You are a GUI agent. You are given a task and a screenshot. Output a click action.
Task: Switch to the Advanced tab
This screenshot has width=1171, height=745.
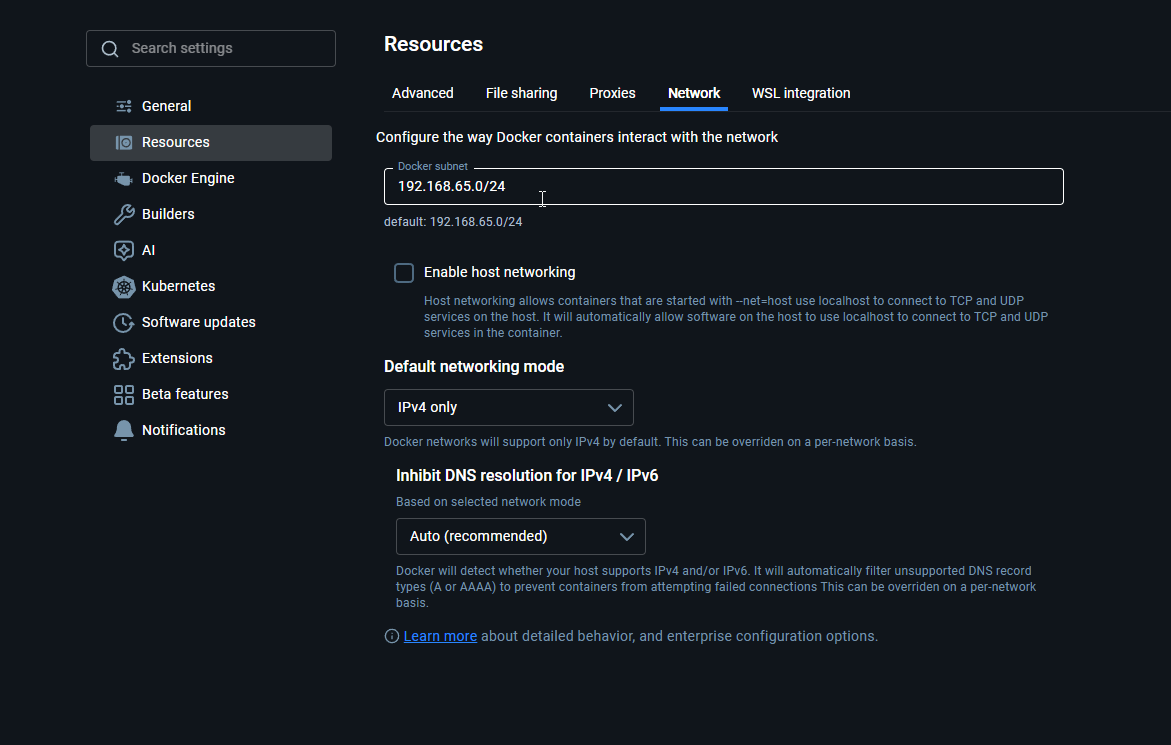tap(422, 93)
